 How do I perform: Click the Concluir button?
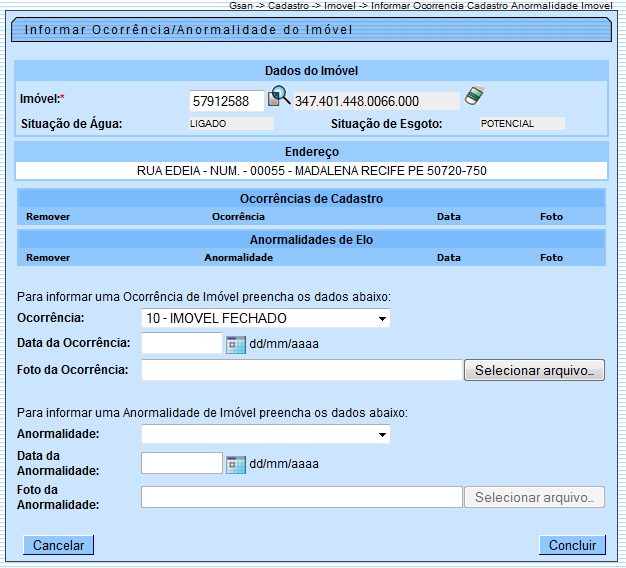pyautogui.click(x=572, y=545)
